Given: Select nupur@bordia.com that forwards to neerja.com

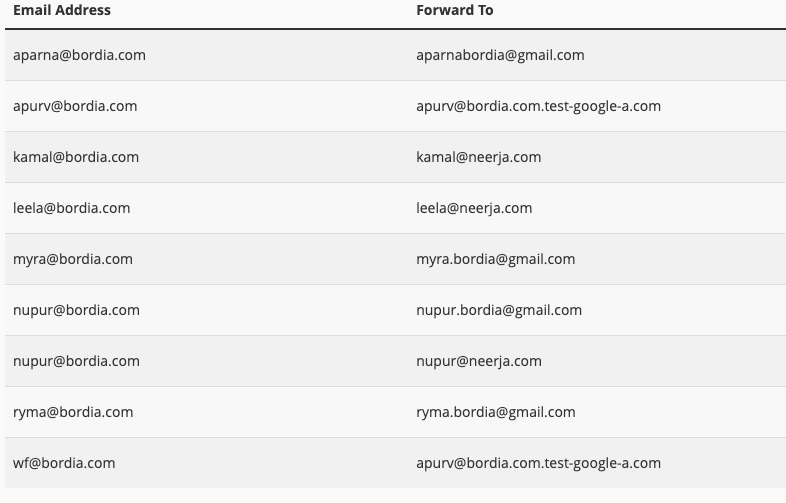Looking at the screenshot, I should [x=76, y=361].
